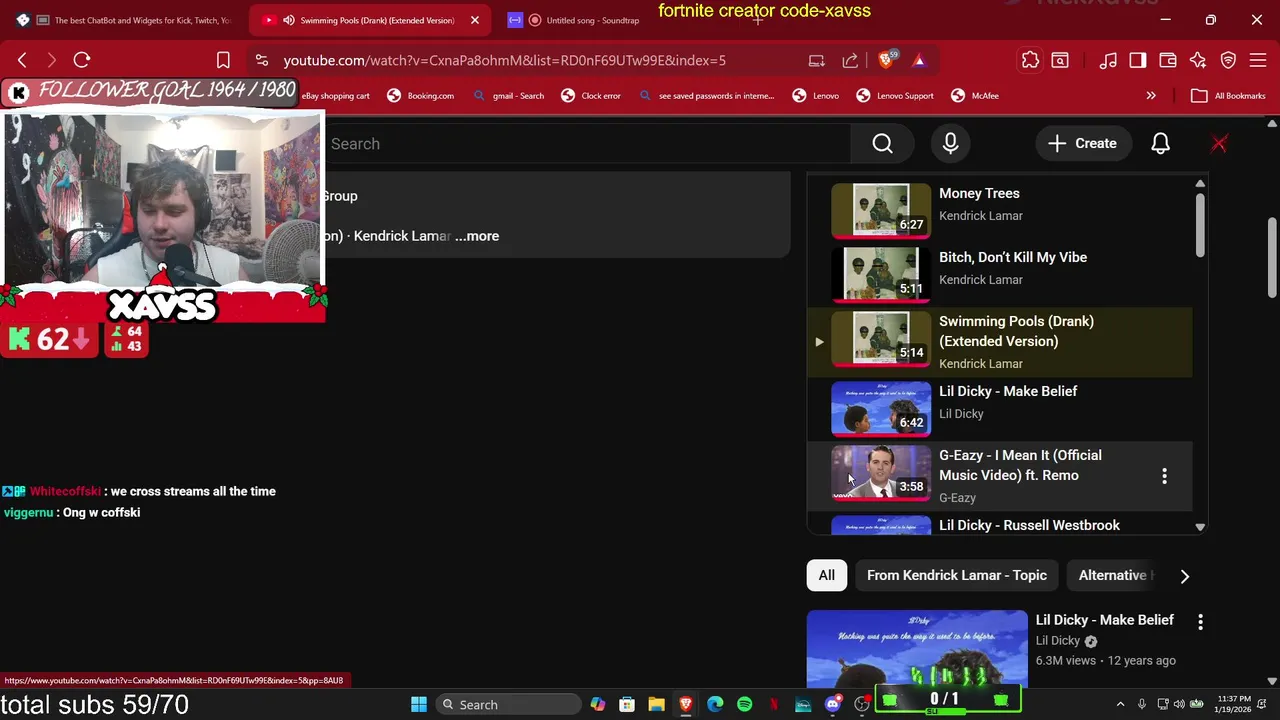Open the music note playlist icon
Image resolution: width=1280 pixels, height=720 pixels.
click(x=1108, y=60)
